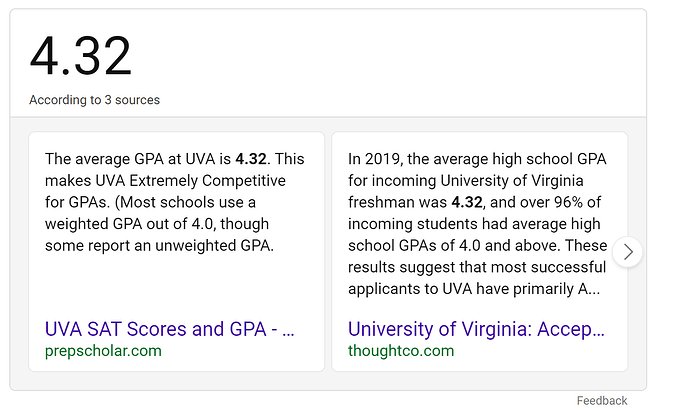This screenshot has height=415, width=690.
Task: Click the large 4.32 answer heading
Action: [x=80, y=56]
